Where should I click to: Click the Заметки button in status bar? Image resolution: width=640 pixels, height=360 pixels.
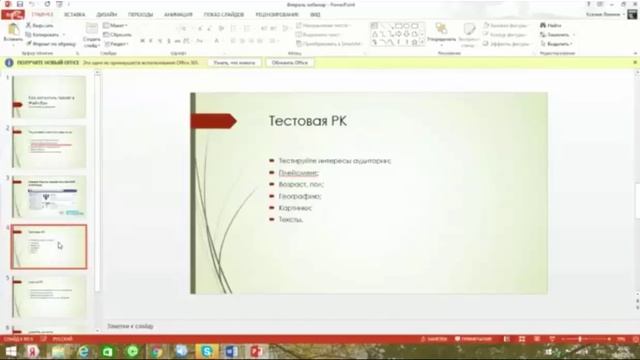[x=434, y=339]
